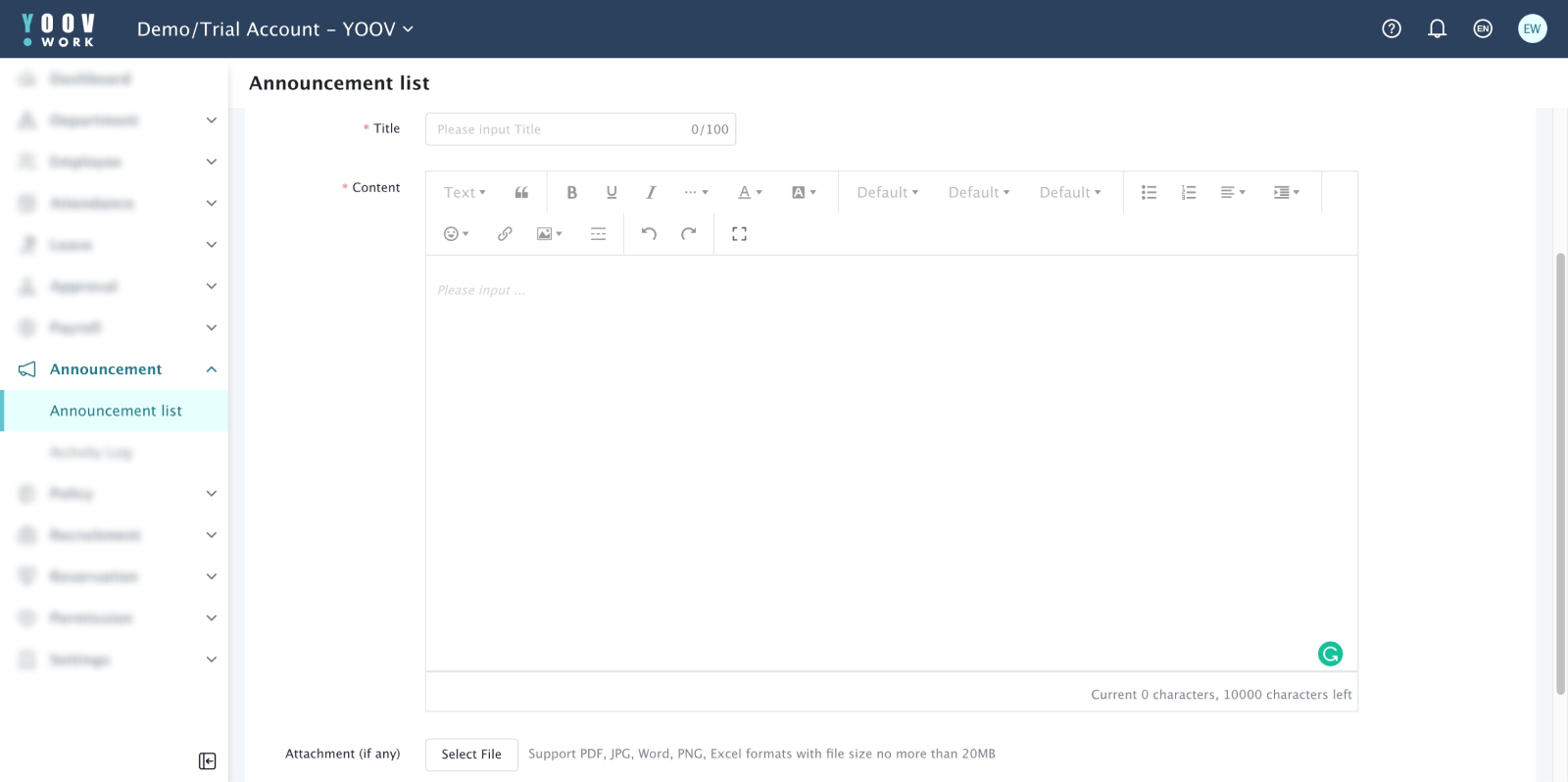Insert a bulleted list
The image size is (1568, 782).
[1149, 193]
